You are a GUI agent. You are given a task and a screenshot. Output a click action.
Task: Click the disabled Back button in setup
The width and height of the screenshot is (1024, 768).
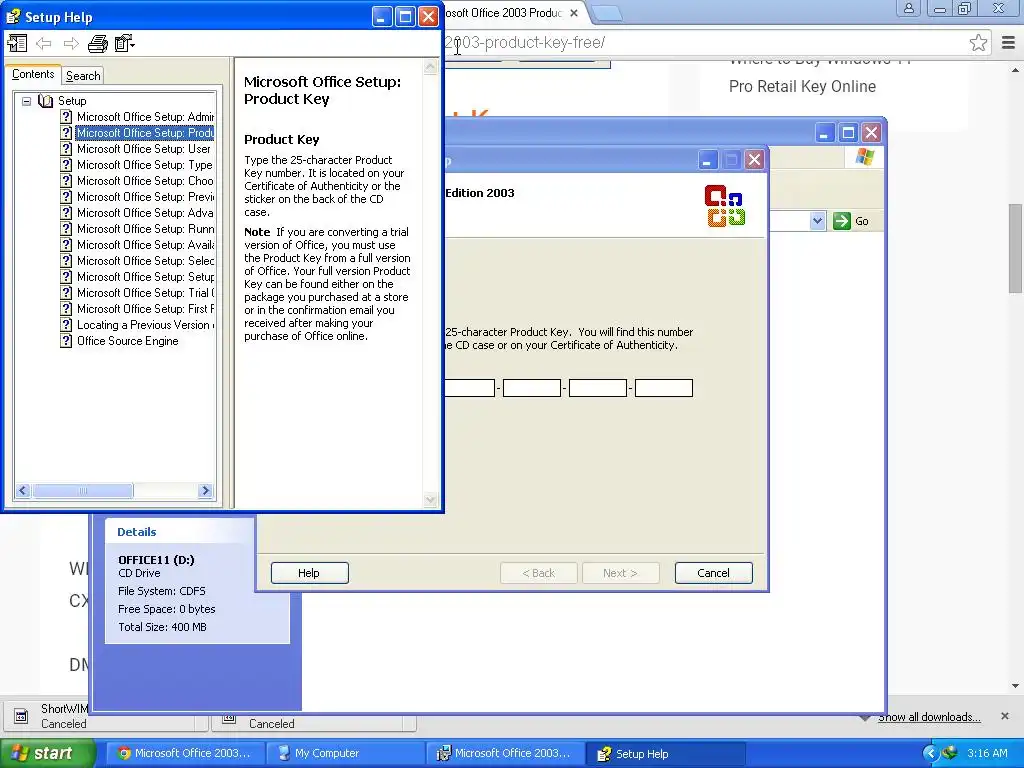pos(539,573)
